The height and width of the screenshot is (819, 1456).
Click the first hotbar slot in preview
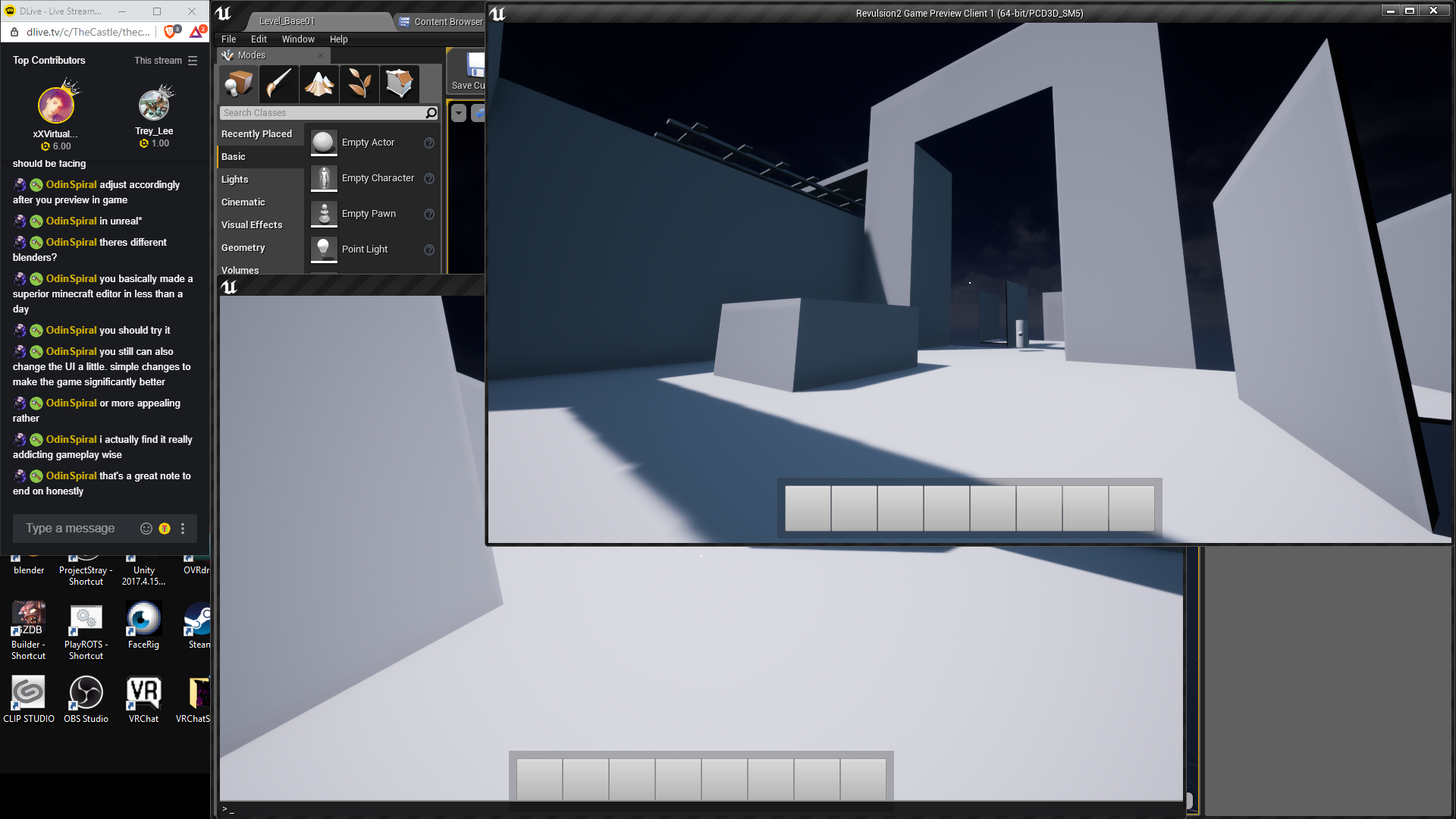click(808, 508)
